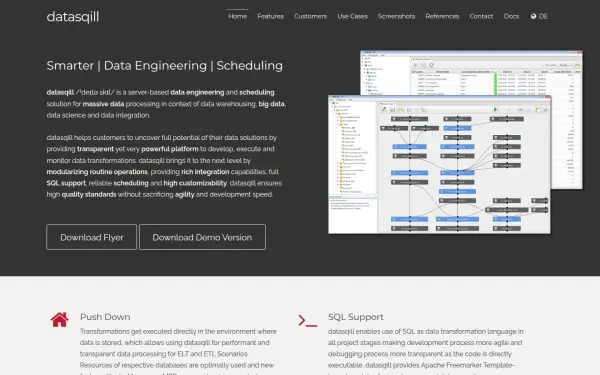Go to References
The width and height of the screenshot is (600, 375).
[x=442, y=16]
